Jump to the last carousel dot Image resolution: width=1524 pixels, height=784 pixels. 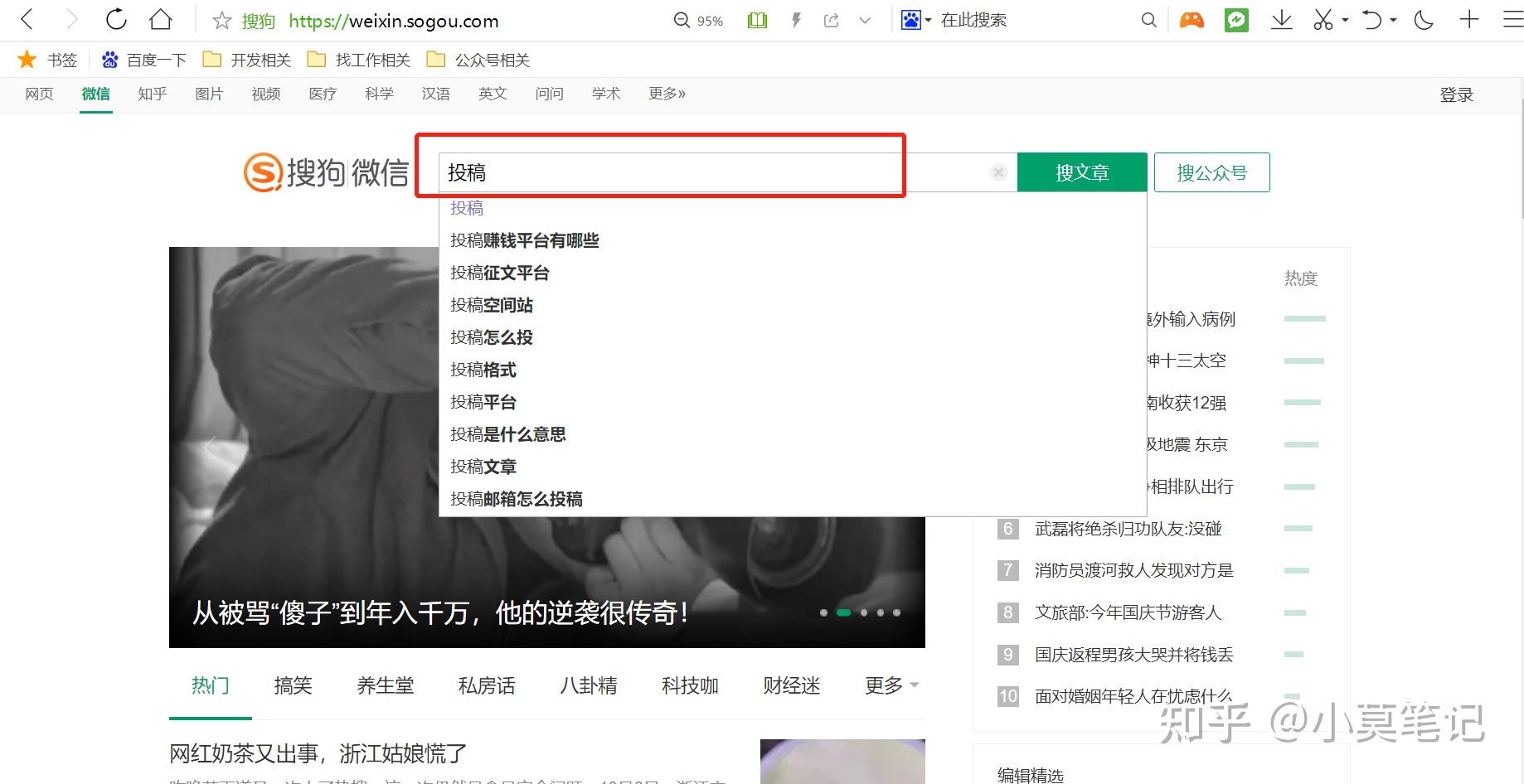tap(896, 612)
